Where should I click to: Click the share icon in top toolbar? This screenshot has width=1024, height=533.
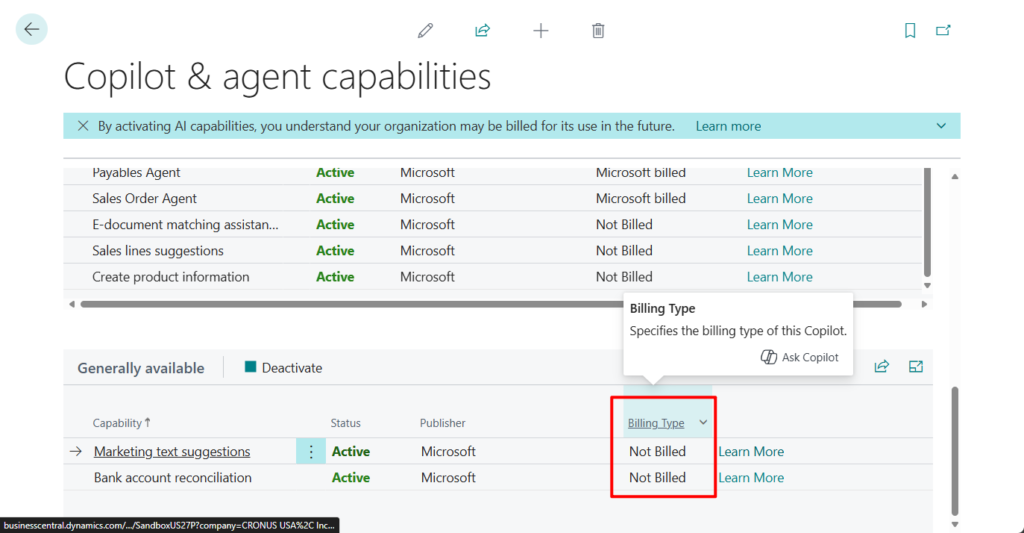pos(482,31)
